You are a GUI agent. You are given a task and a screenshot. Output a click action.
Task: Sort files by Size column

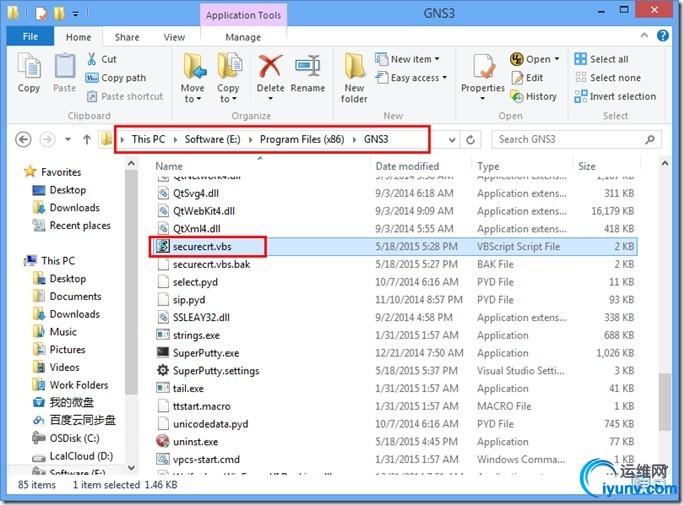click(x=587, y=166)
